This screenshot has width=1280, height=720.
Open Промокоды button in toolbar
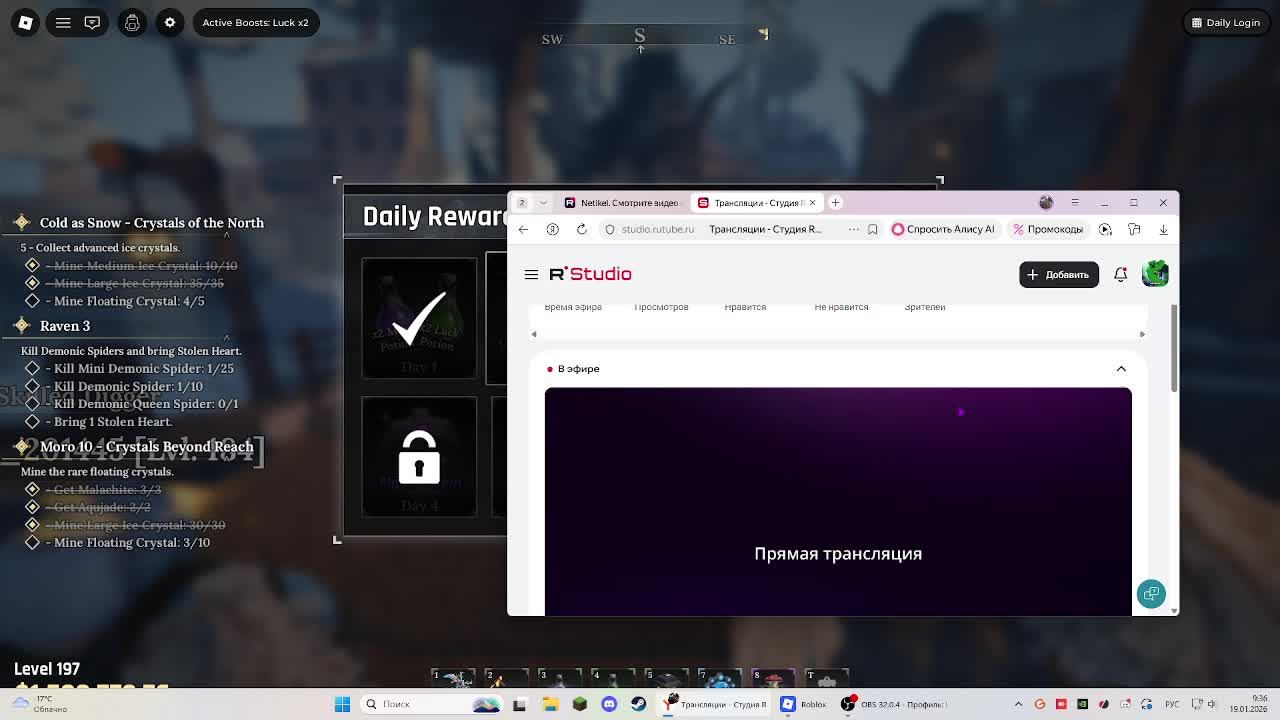(1048, 229)
